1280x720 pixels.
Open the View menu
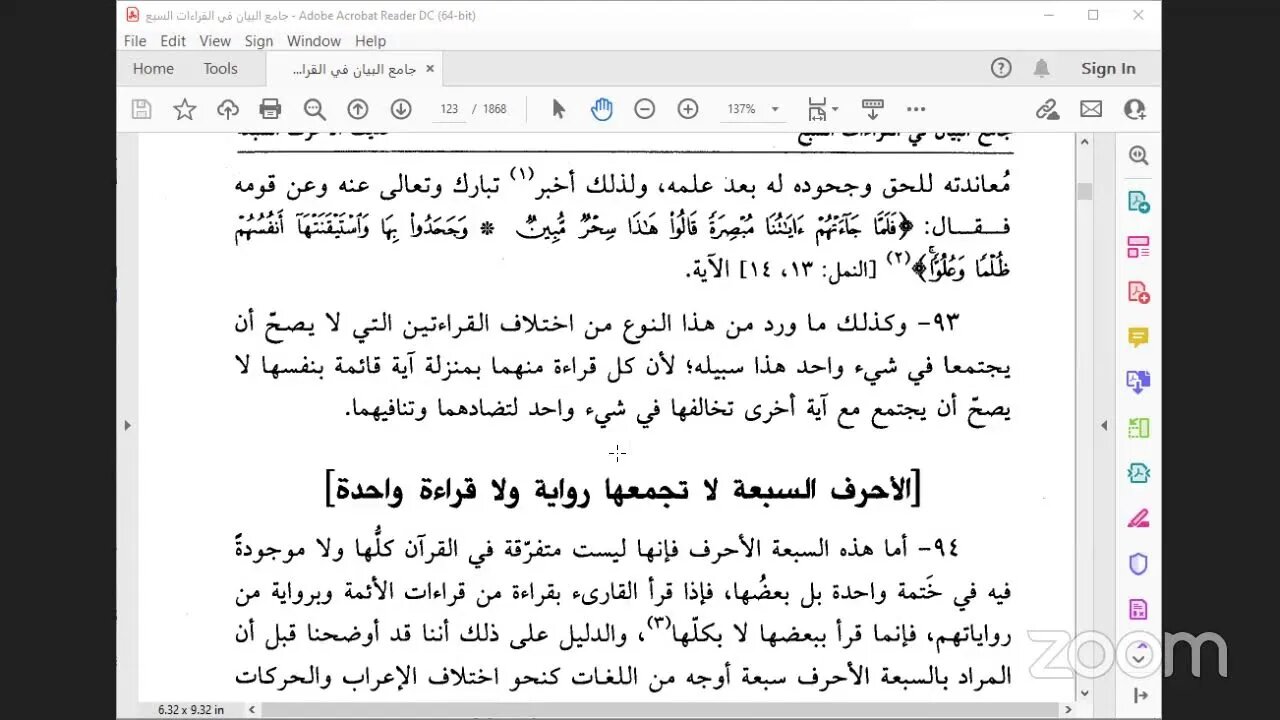click(215, 41)
